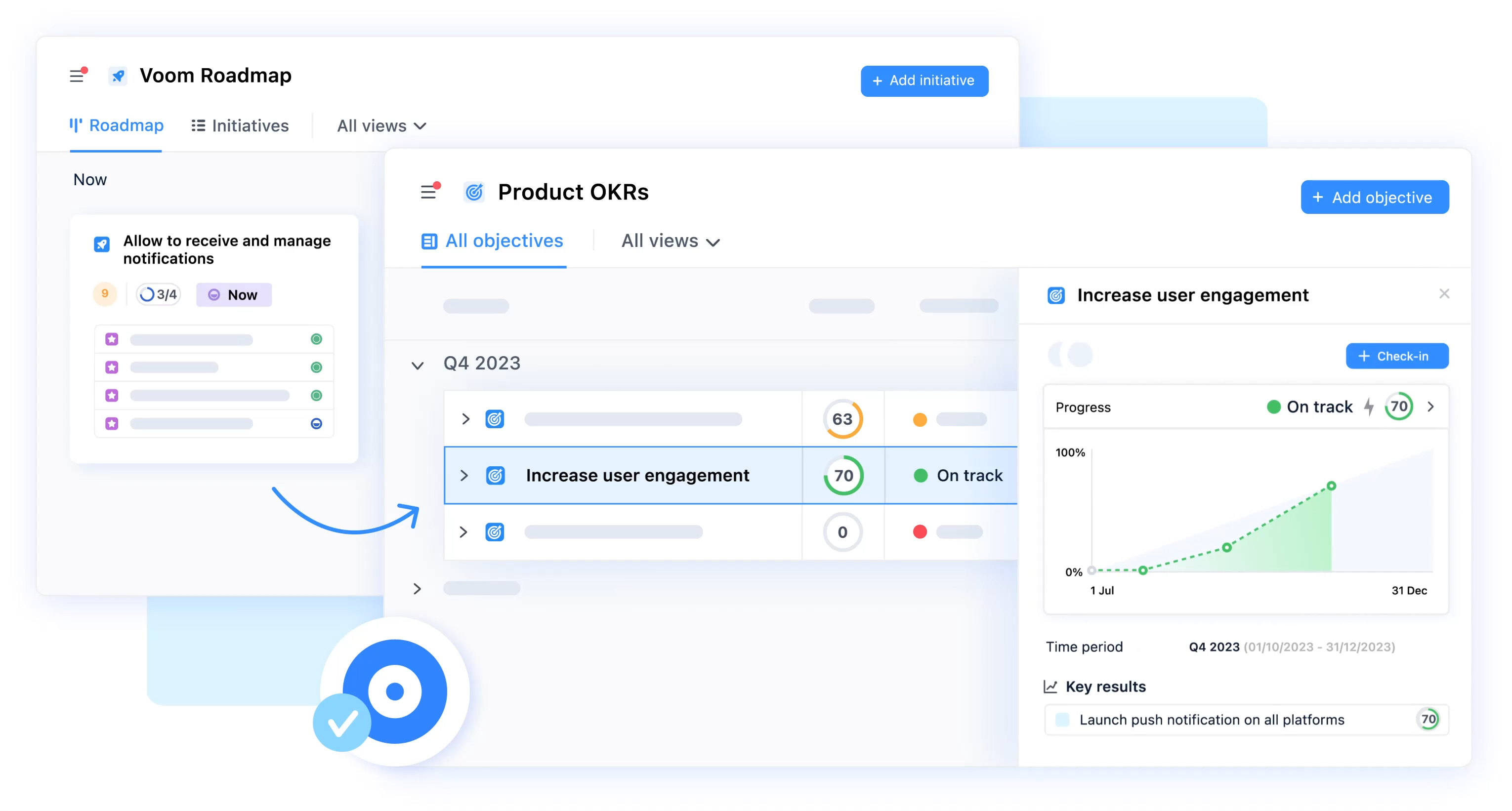Click the Key results chart icon
The image size is (1512, 811).
point(1050,686)
